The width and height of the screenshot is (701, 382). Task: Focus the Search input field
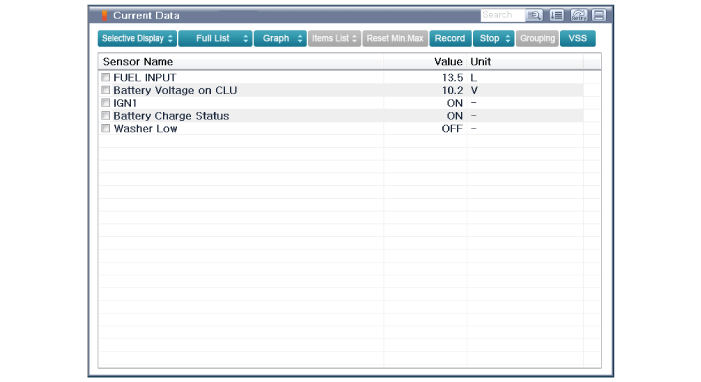click(503, 15)
